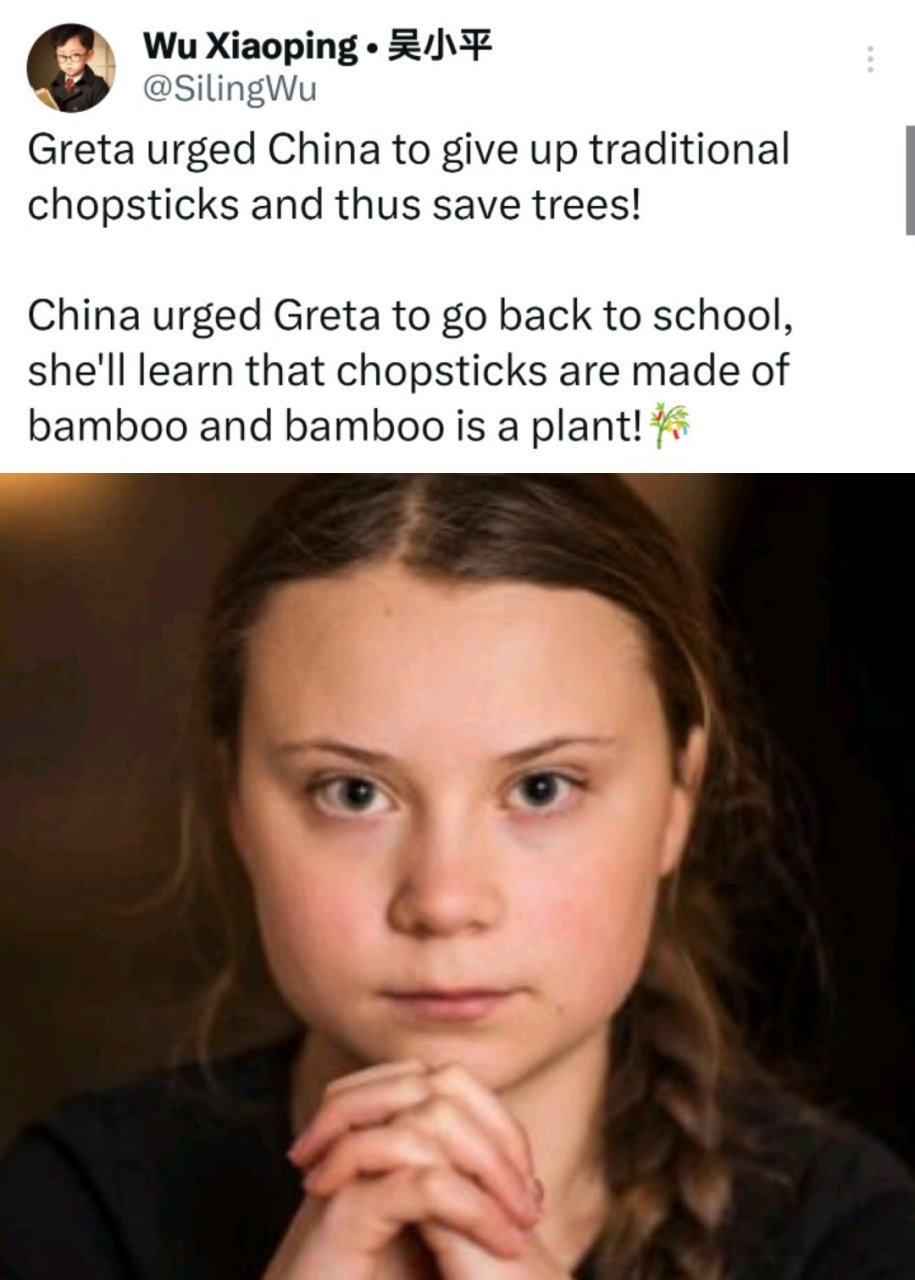Viewport: 915px width, 1280px height.
Task: Open the @SilingWu handle
Action: pyautogui.click(x=230, y=90)
